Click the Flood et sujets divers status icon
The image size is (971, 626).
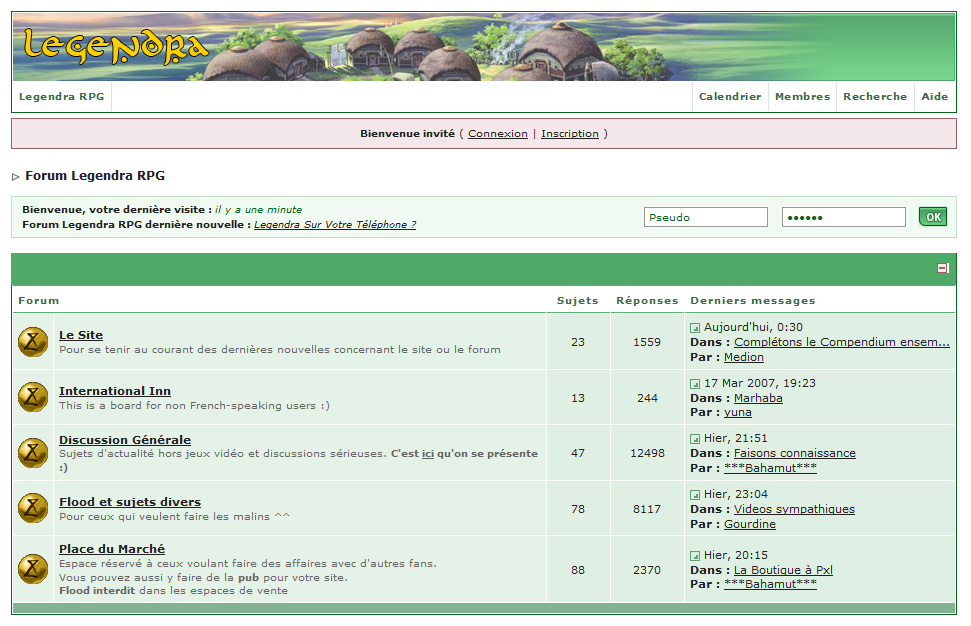tap(33, 508)
